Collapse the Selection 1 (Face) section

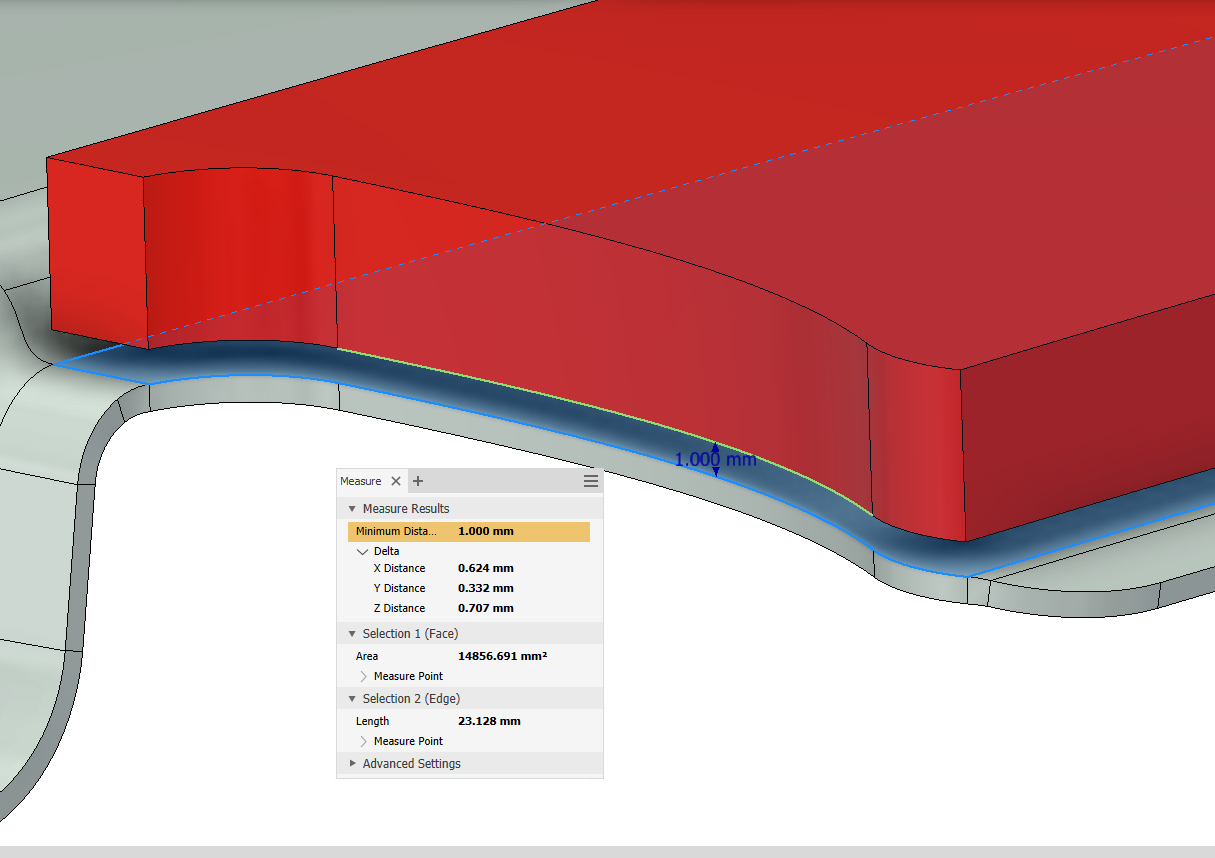352,633
